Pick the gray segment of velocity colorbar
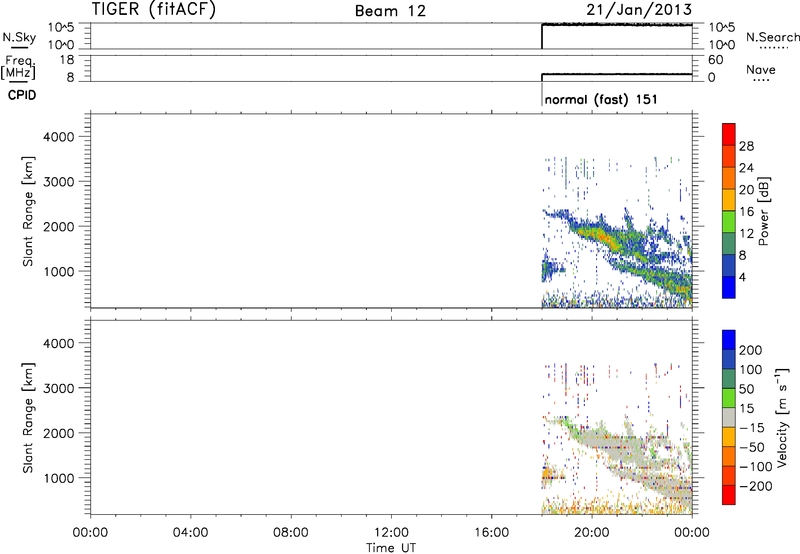This screenshot has width=800, height=554. (x=729, y=418)
